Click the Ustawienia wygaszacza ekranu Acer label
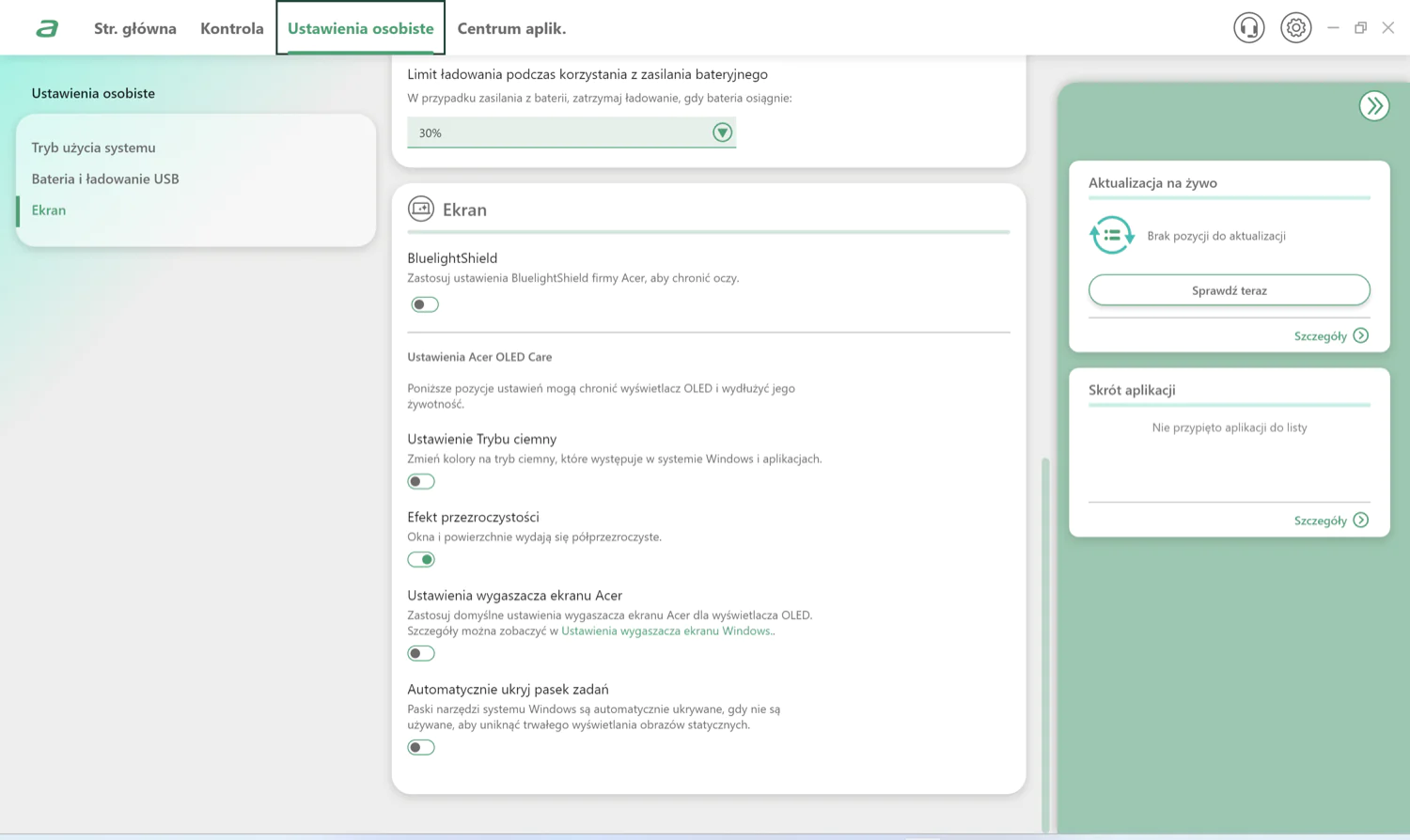Image resolution: width=1410 pixels, height=840 pixels. point(514,595)
